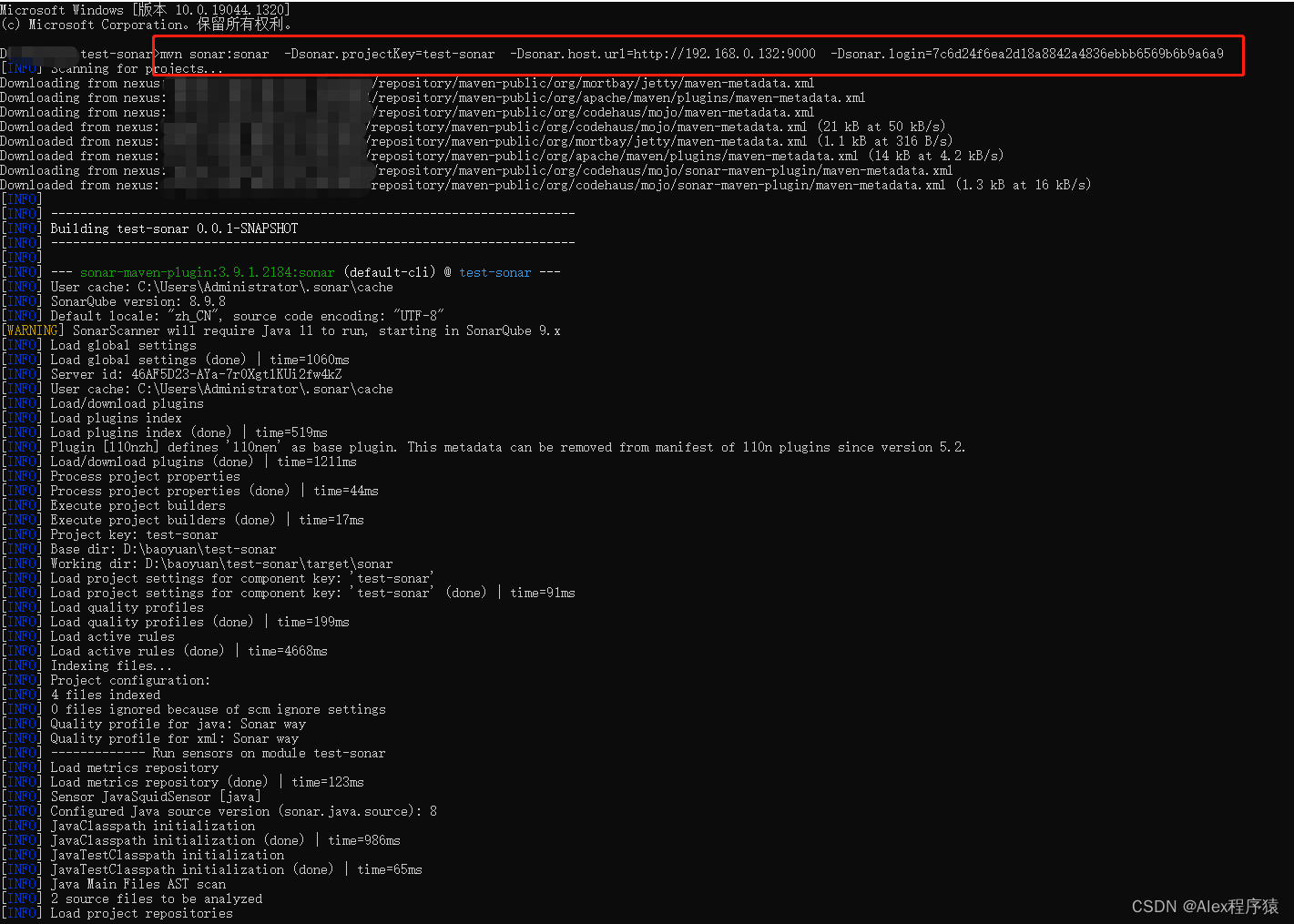The height and width of the screenshot is (924, 1294).
Task: Click the 'Scanning for projects...' line
Action: click(112, 68)
